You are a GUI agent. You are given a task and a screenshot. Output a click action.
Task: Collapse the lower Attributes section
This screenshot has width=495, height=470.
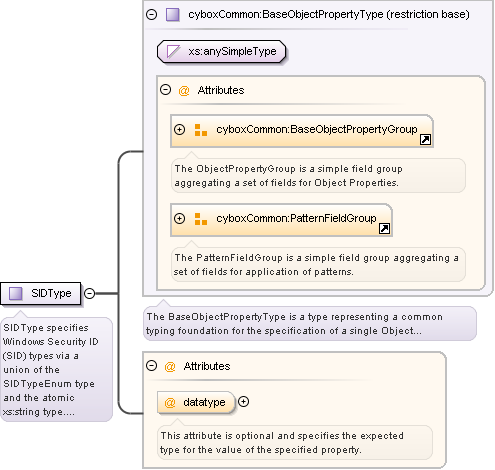[x=151, y=366]
